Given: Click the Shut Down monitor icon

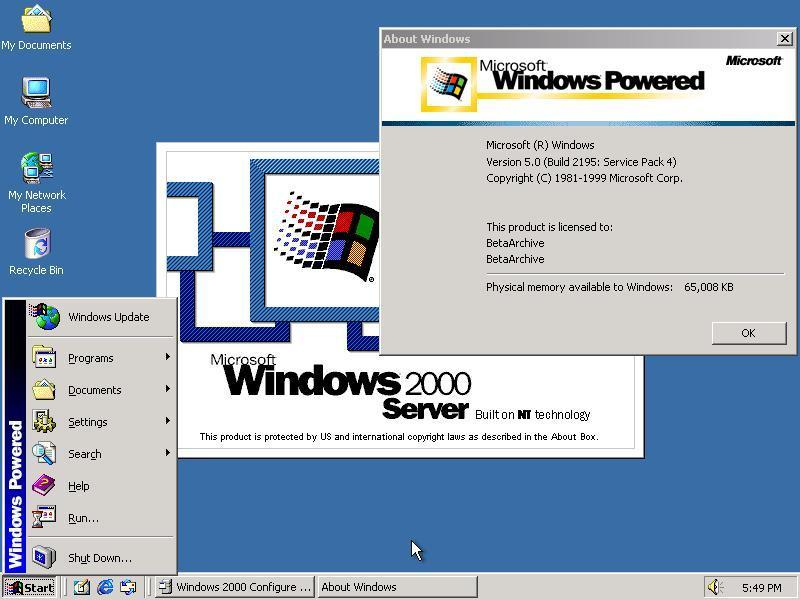Looking at the screenshot, I should point(44,557).
